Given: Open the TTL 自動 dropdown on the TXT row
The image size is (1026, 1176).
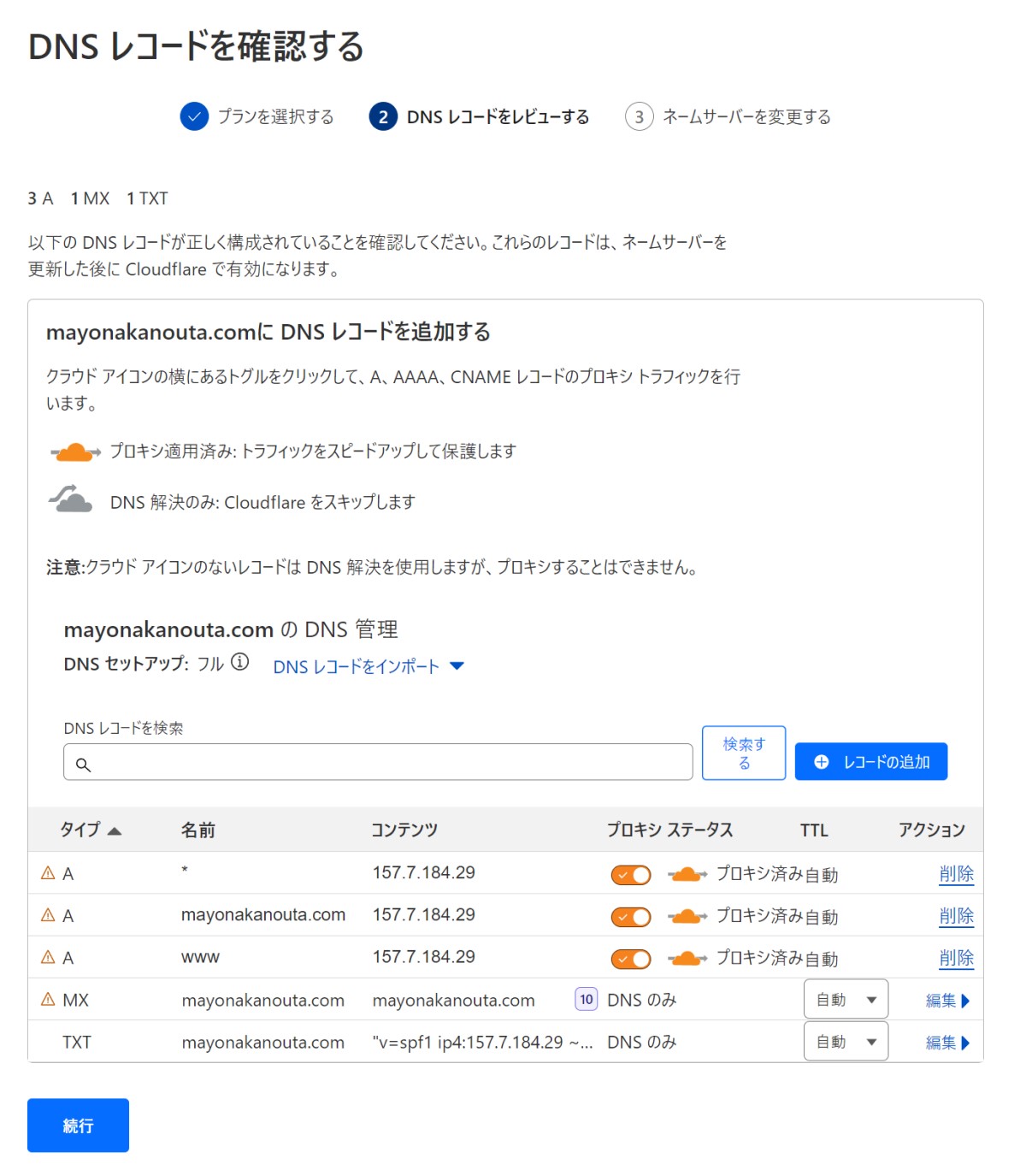Looking at the screenshot, I should 846,1041.
